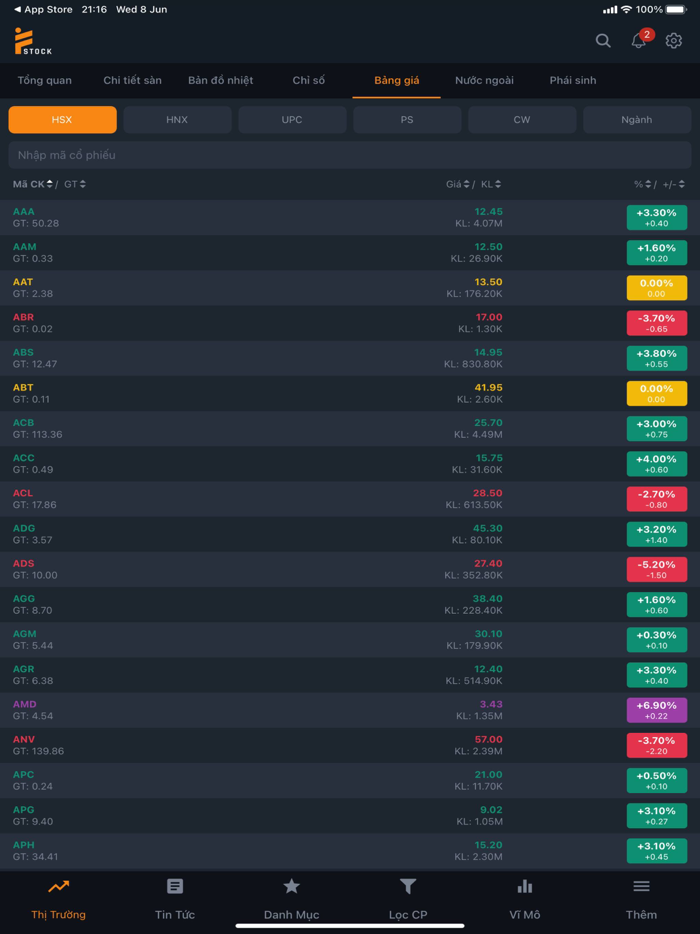
Task: Open the search magnifier icon
Action: coord(603,41)
